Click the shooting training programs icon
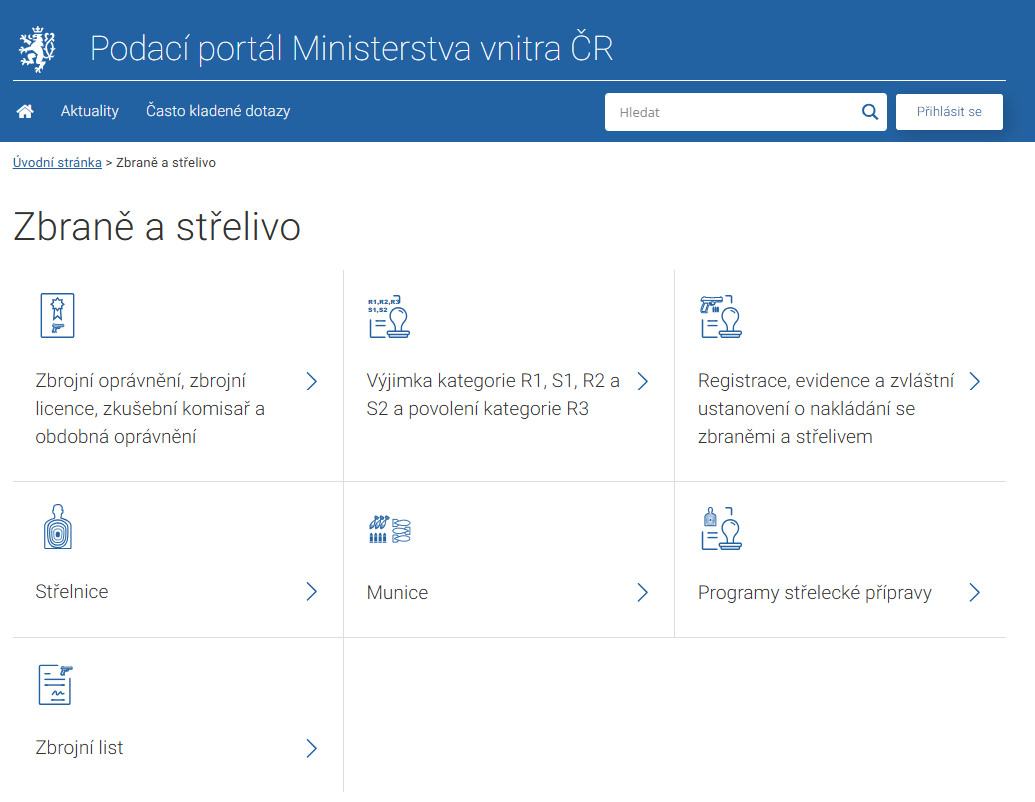 719,529
